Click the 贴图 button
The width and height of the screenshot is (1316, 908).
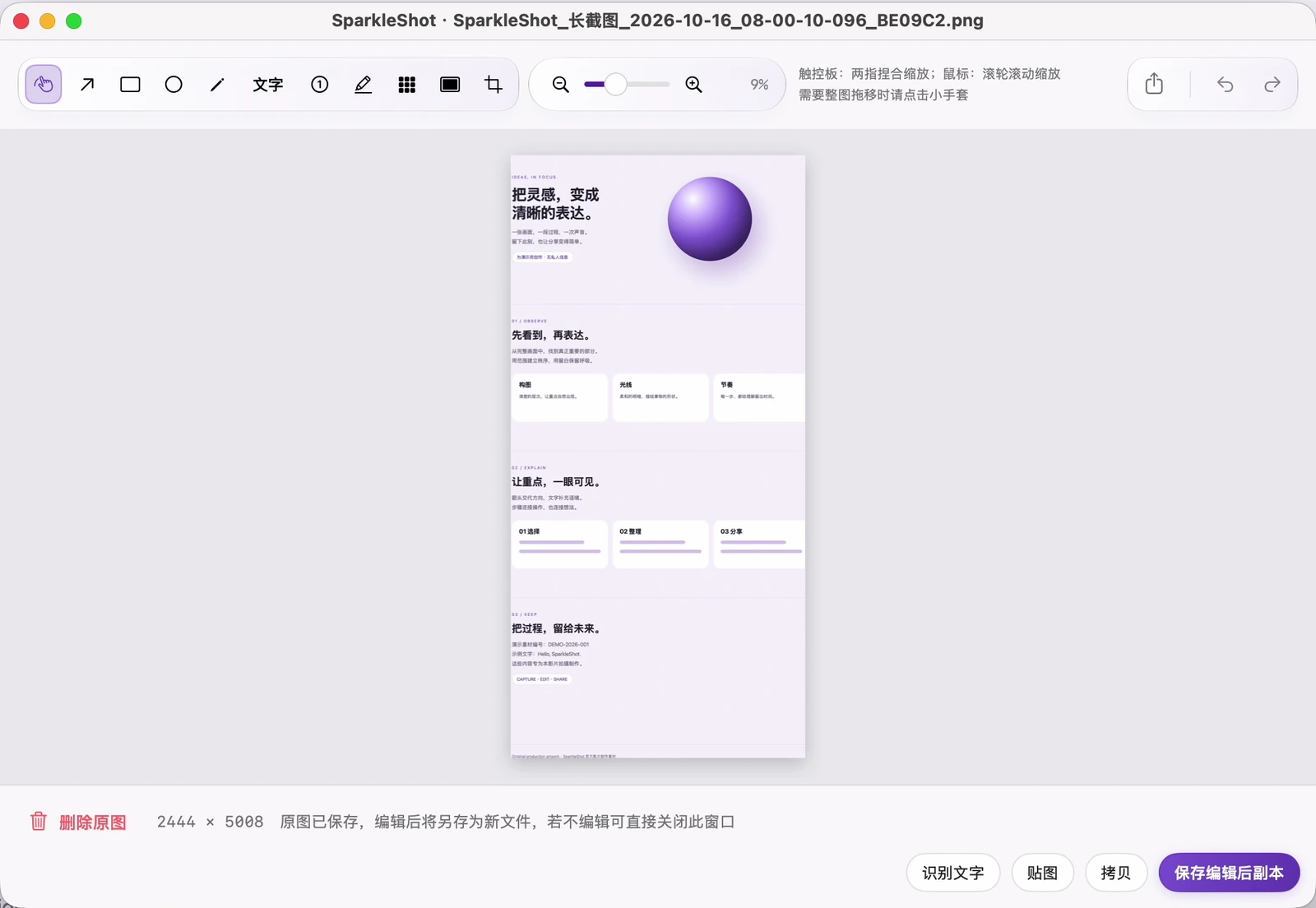click(x=1043, y=873)
